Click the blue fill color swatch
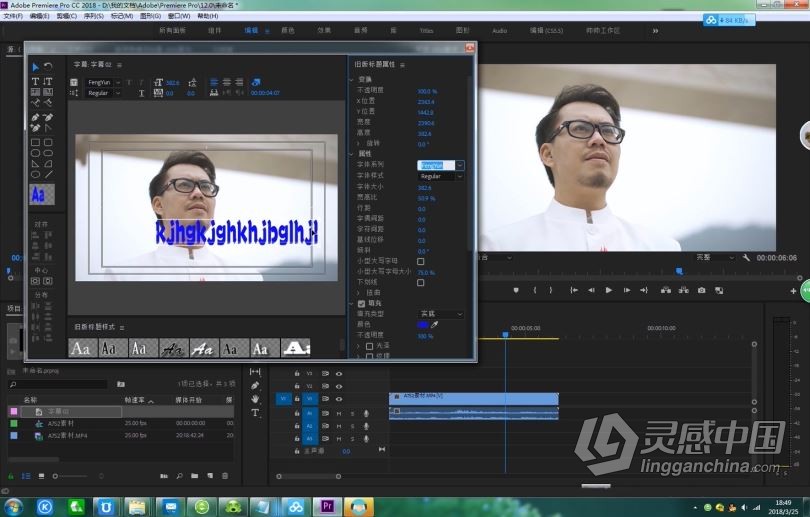 (423, 324)
